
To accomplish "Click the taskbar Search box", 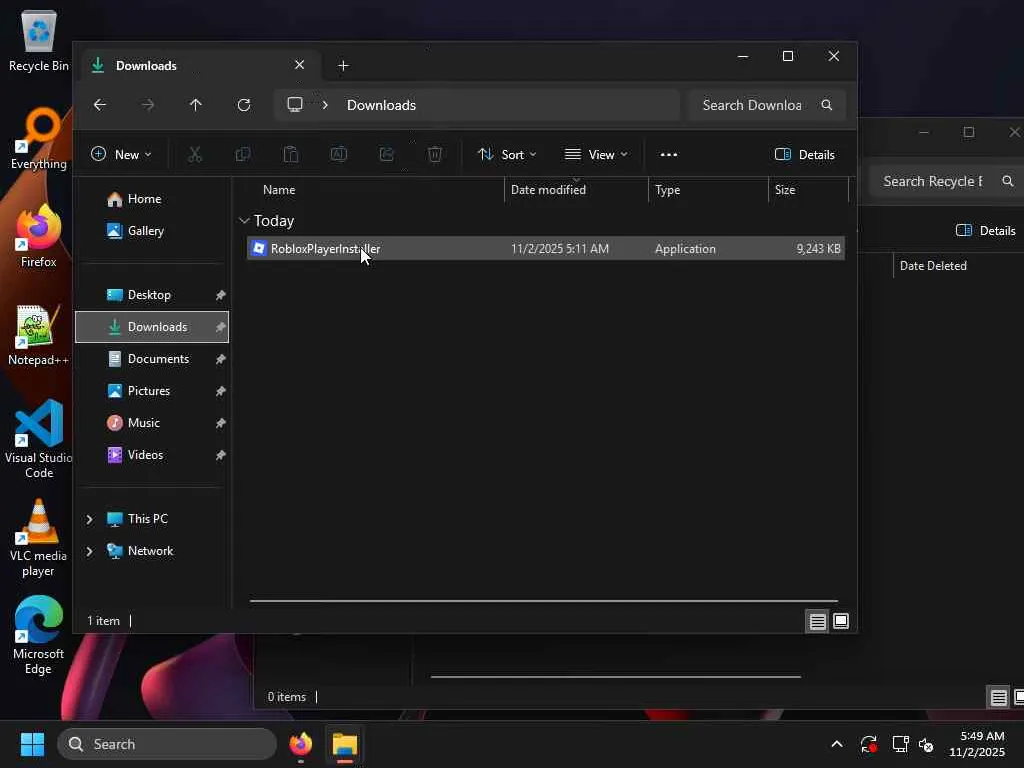I will [x=167, y=744].
